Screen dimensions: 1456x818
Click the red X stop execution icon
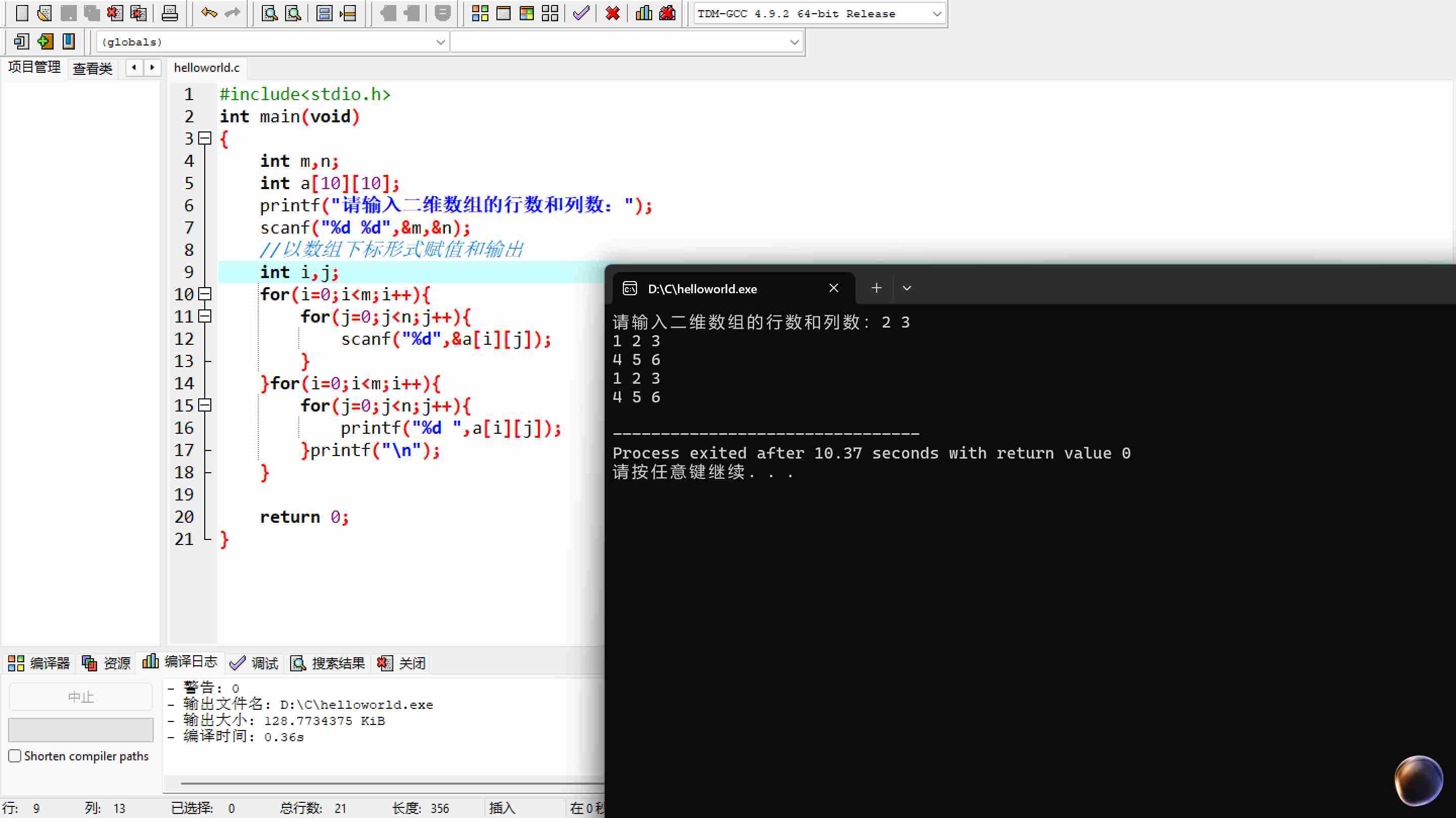click(x=612, y=13)
